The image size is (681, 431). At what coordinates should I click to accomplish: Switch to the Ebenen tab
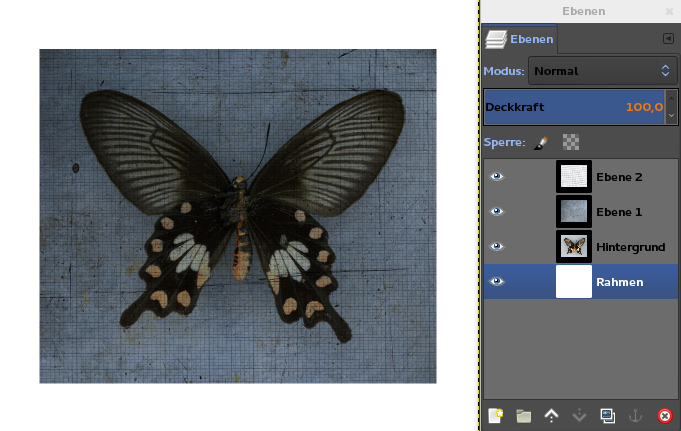(x=519, y=39)
